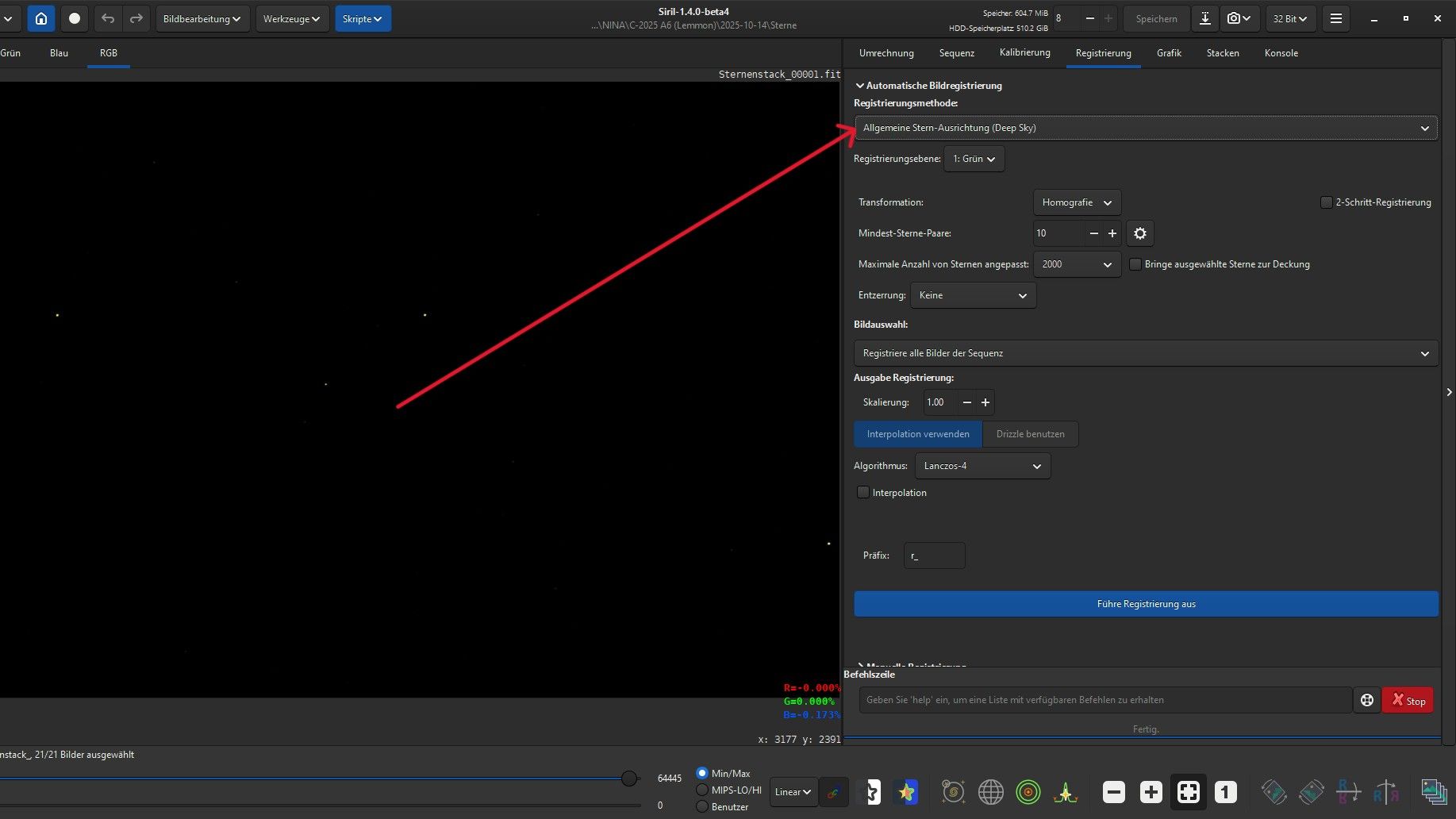Click the zoom in plus icon

(x=1151, y=791)
